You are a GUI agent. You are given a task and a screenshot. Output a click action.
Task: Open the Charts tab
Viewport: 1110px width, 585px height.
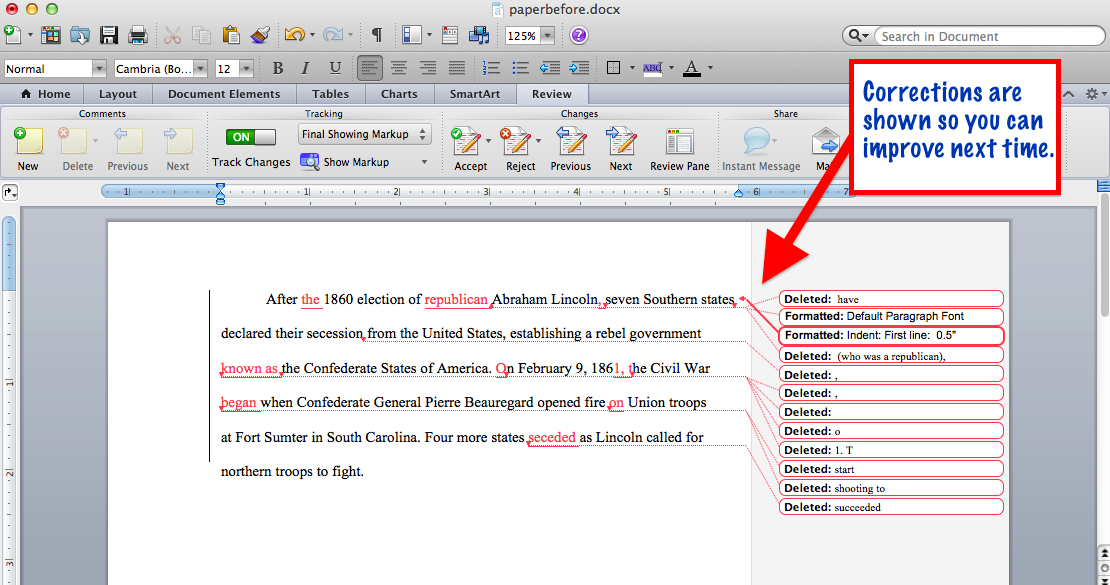coord(399,93)
